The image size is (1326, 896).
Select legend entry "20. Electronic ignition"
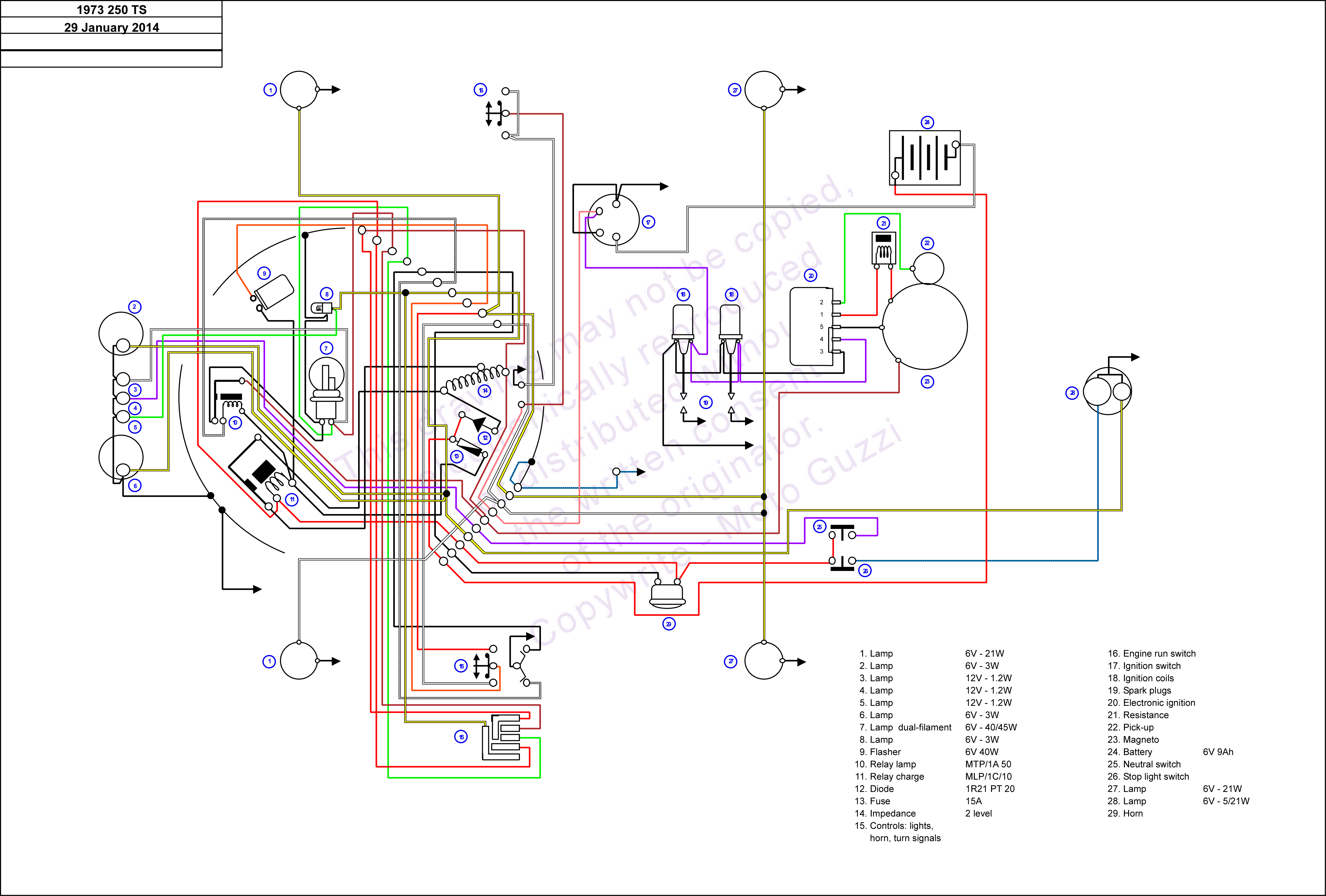[1152, 703]
